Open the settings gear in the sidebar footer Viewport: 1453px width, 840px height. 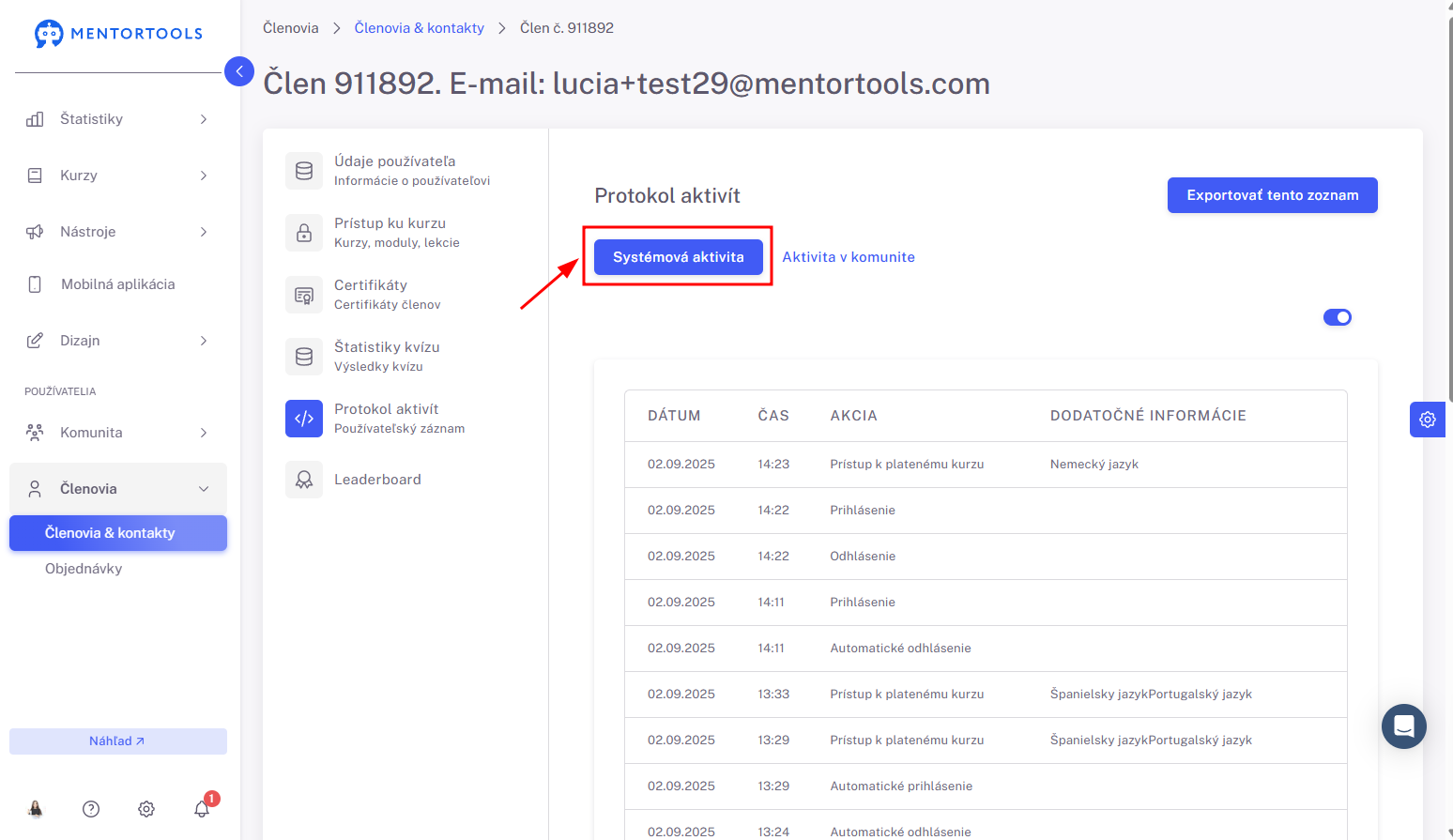tap(146, 809)
